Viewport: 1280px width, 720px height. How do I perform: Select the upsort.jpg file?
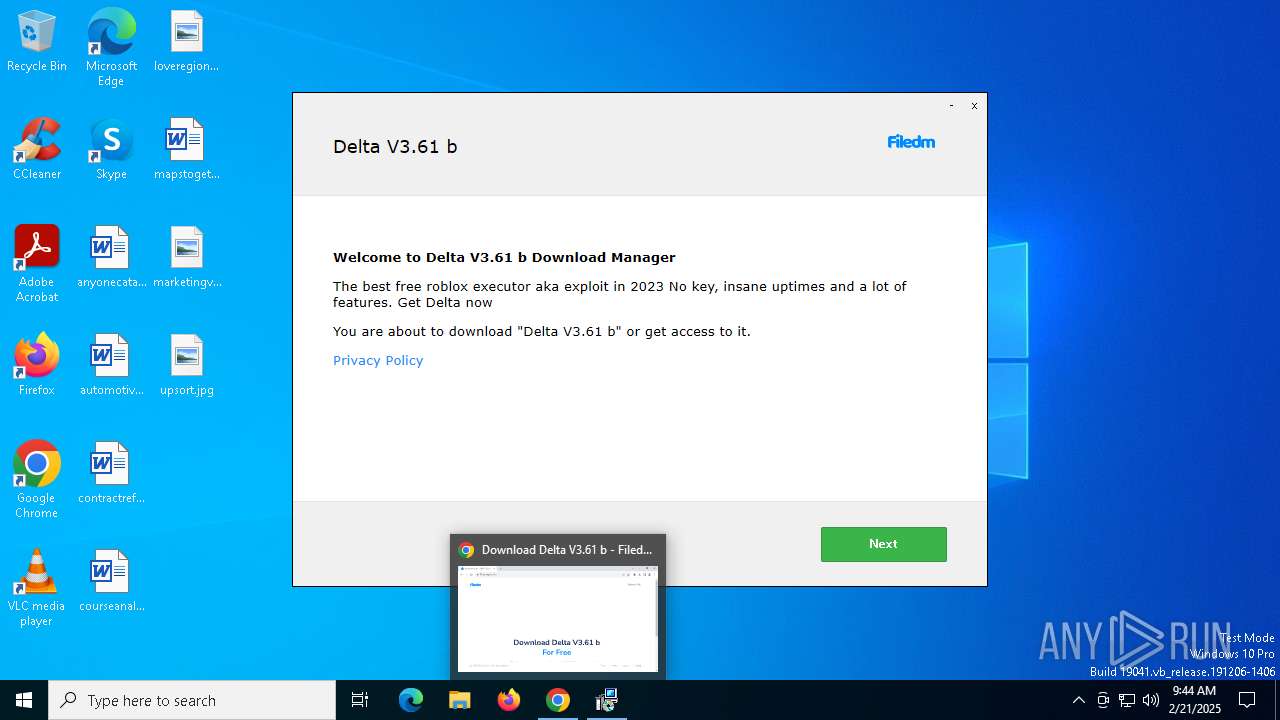(x=186, y=366)
